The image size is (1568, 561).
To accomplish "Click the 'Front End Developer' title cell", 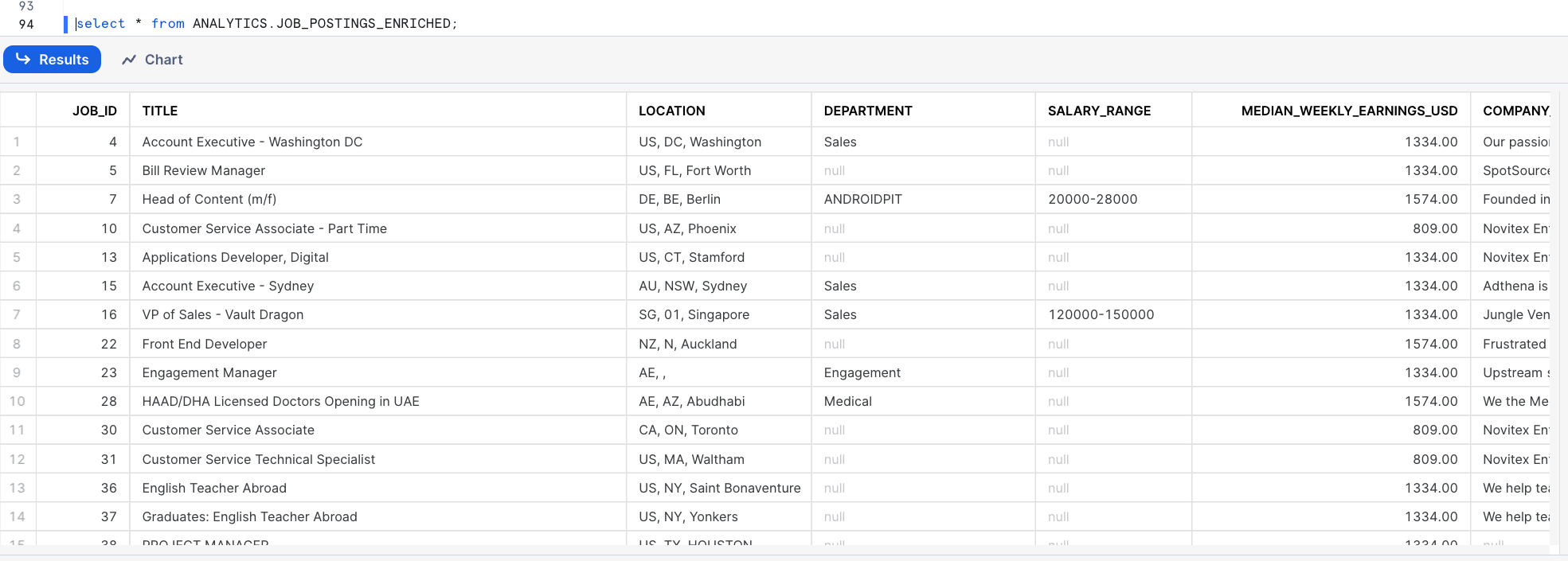I will pos(205,344).
